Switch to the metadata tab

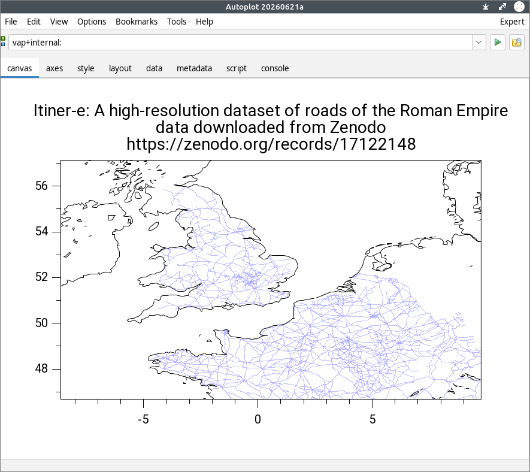194,68
